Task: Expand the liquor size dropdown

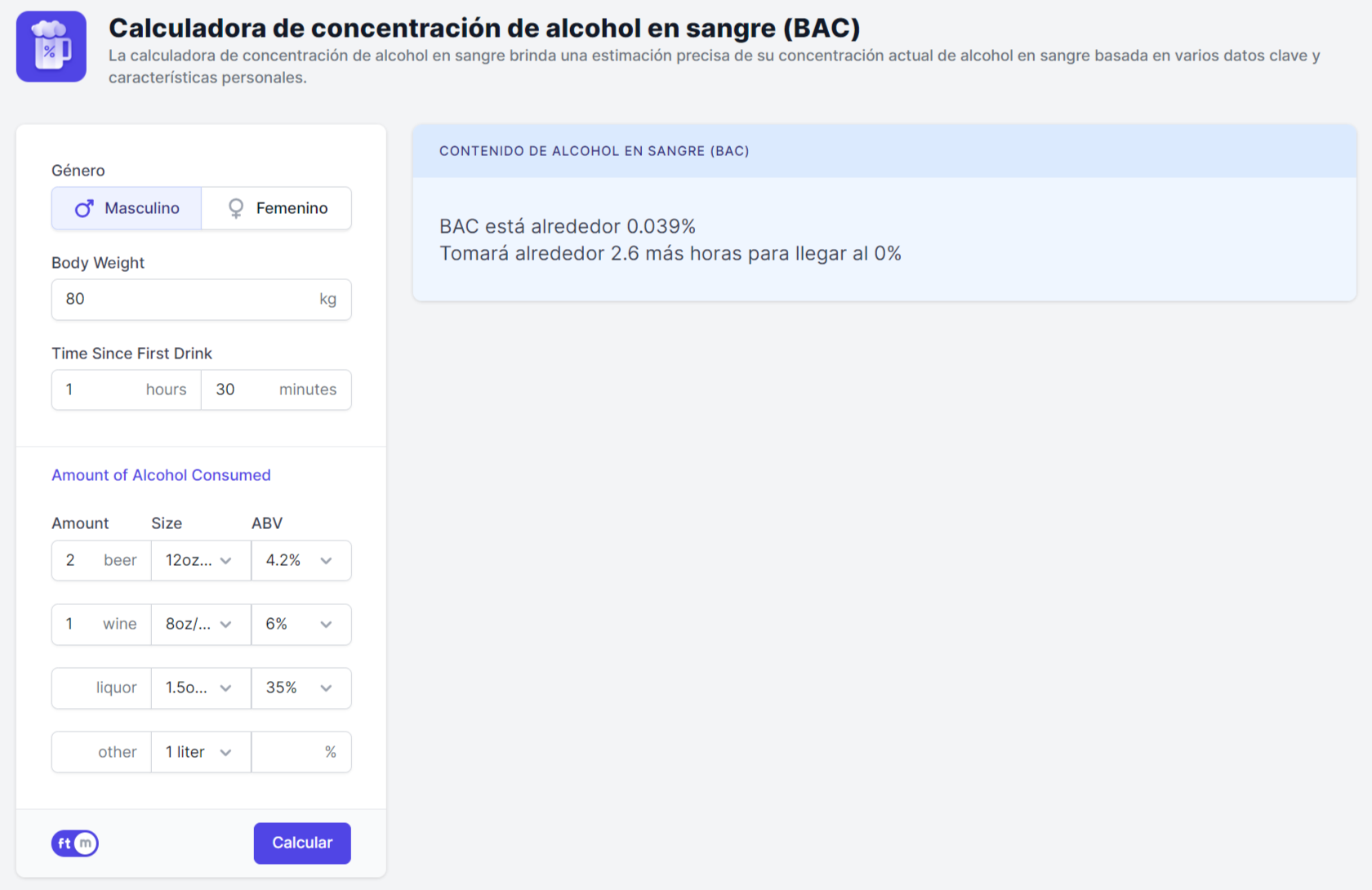Action: tap(201, 688)
